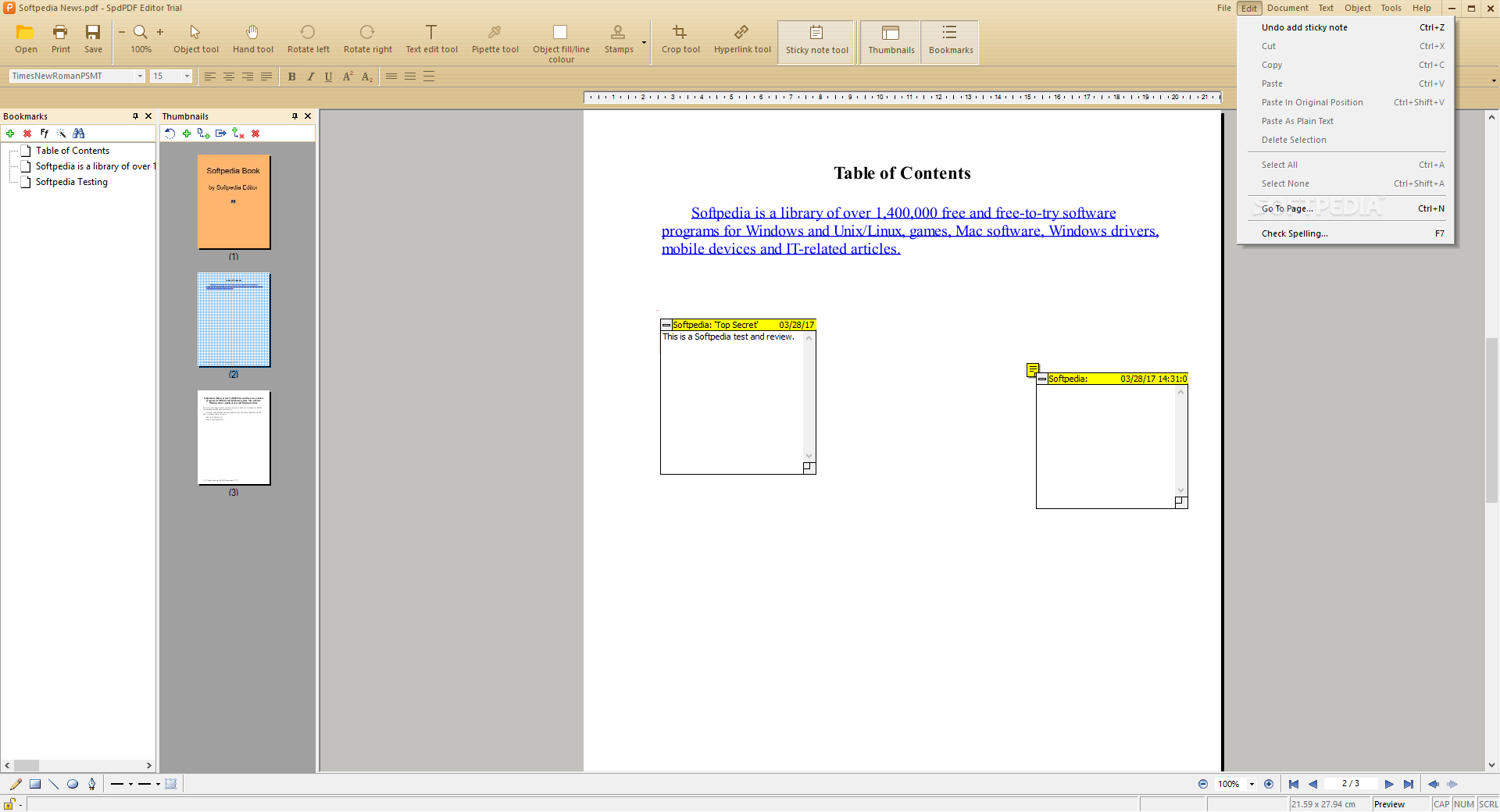Toggle Italic formatting
The width and height of the screenshot is (1500, 812).
[x=310, y=77]
